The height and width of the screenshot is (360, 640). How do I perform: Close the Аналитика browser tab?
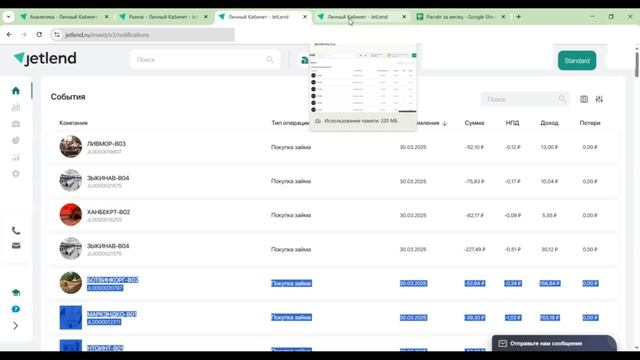[107, 17]
